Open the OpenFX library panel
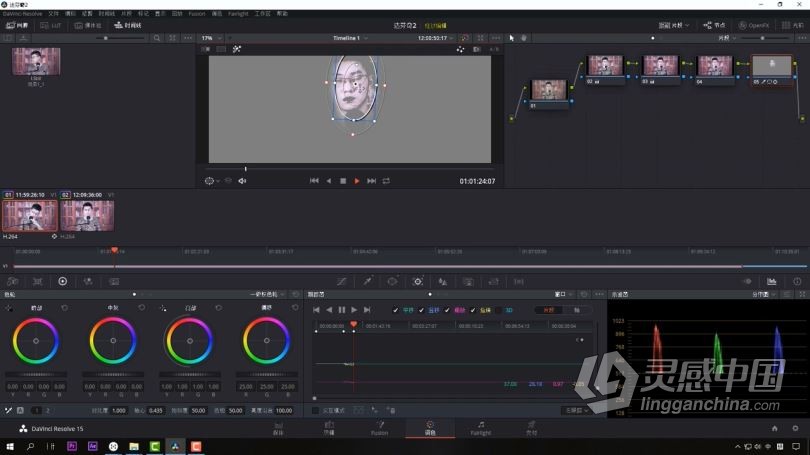The width and height of the screenshot is (810, 455). coord(754,25)
